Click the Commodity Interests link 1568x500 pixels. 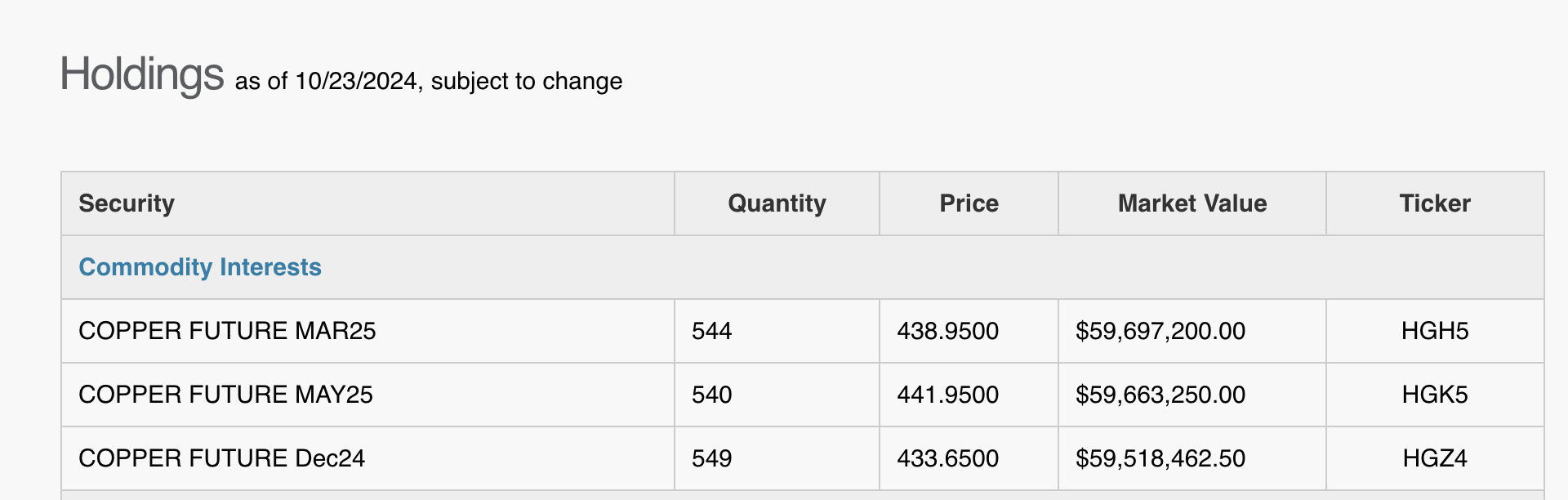click(200, 267)
